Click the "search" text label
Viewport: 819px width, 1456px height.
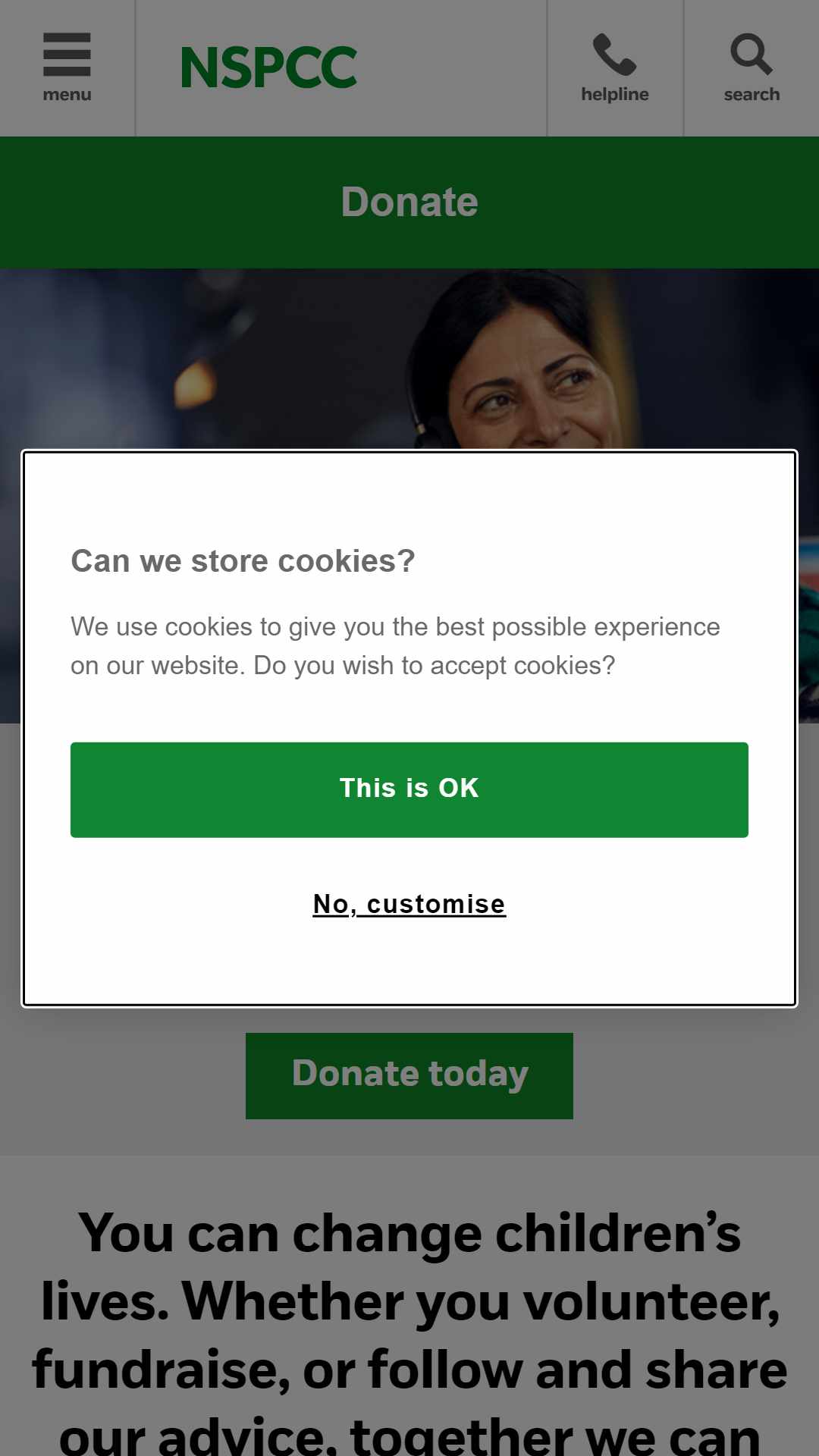click(x=752, y=95)
